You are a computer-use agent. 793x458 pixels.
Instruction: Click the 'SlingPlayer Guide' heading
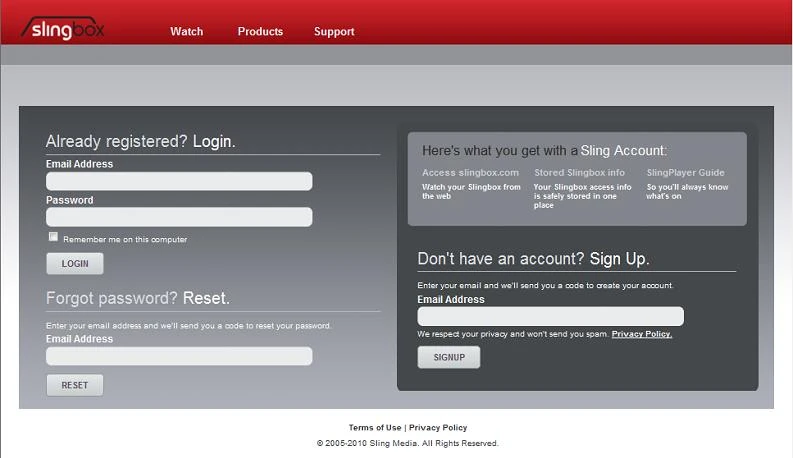click(685, 172)
